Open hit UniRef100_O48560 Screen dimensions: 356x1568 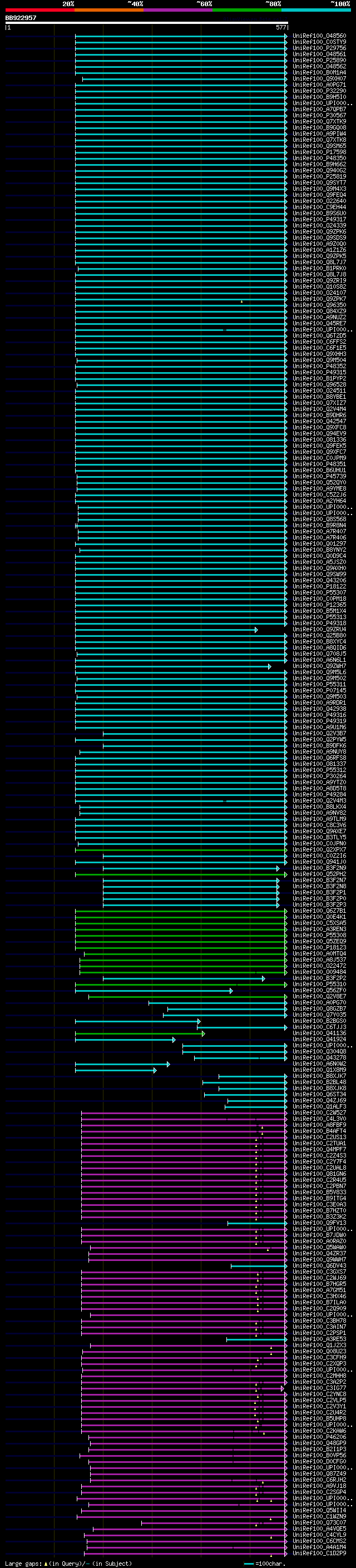pyautogui.click(x=319, y=36)
